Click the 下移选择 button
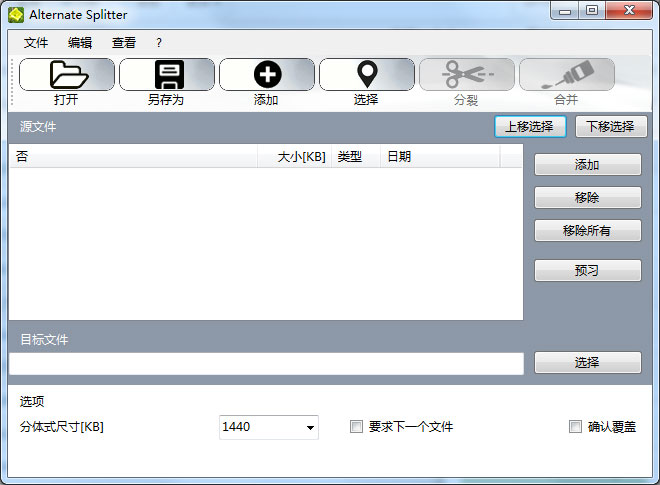 611,126
